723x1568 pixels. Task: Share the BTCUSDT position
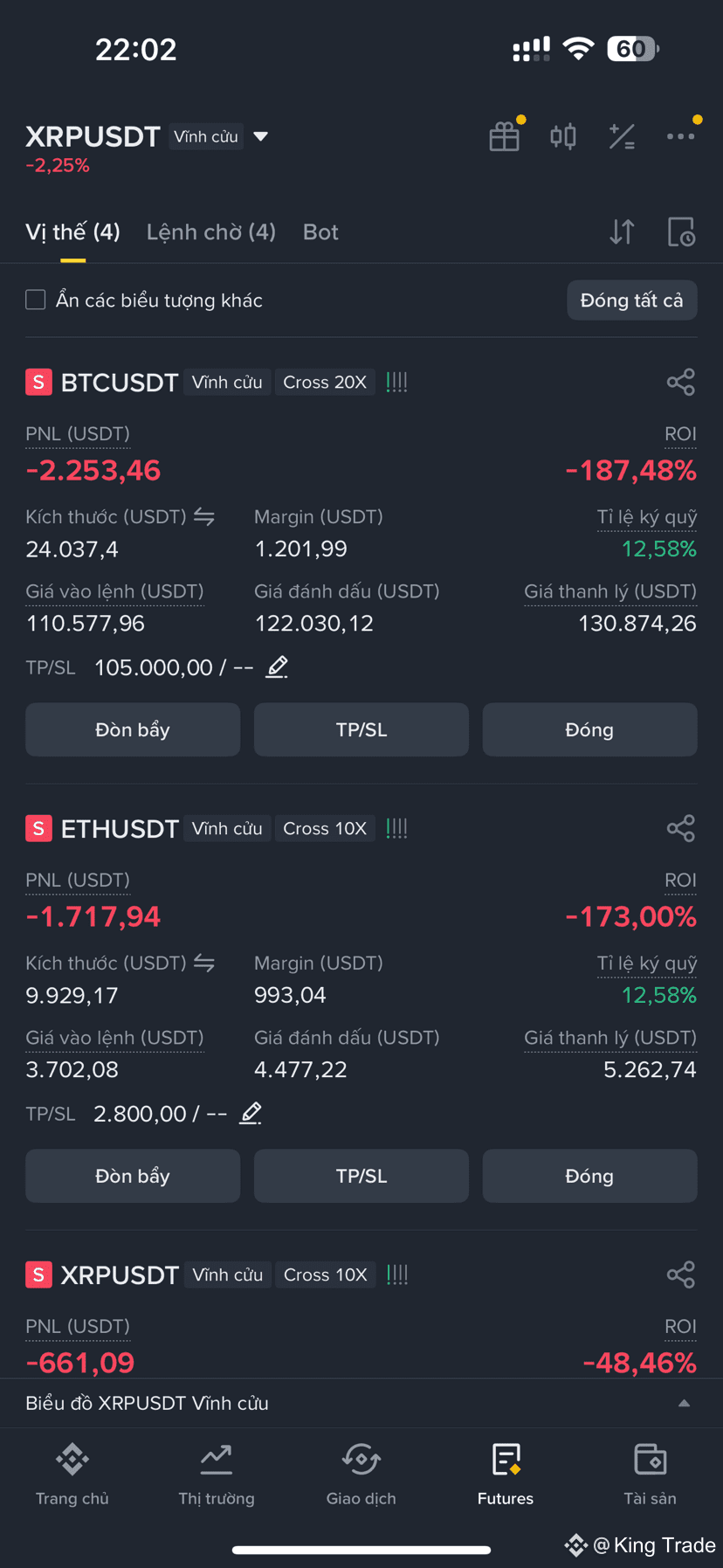coord(681,382)
